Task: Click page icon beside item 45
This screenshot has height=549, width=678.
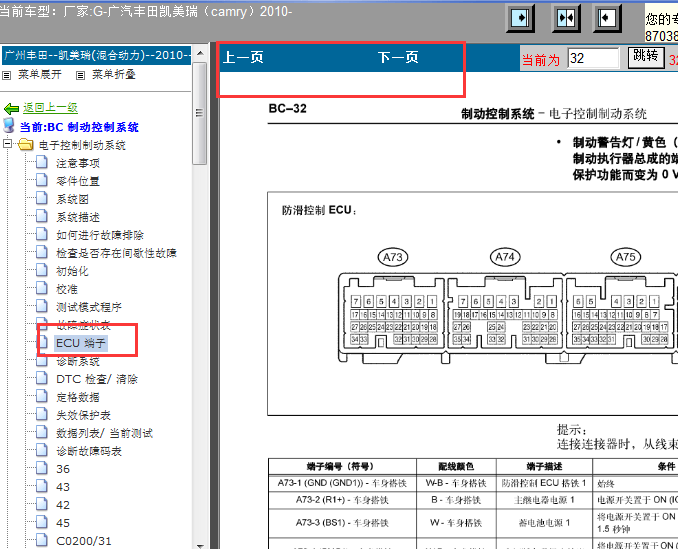Action: tap(42, 523)
